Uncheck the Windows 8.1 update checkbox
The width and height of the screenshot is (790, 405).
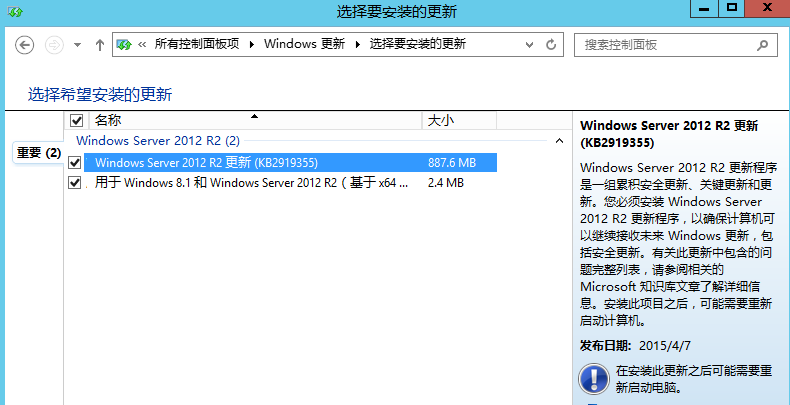pyautogui.click(x=75, y=183)
